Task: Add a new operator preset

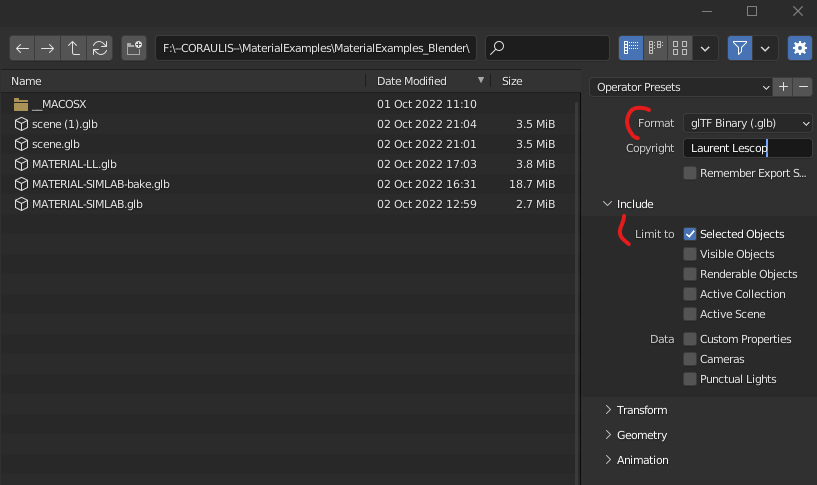Action: pyautogui.click(x=783, y=87)
